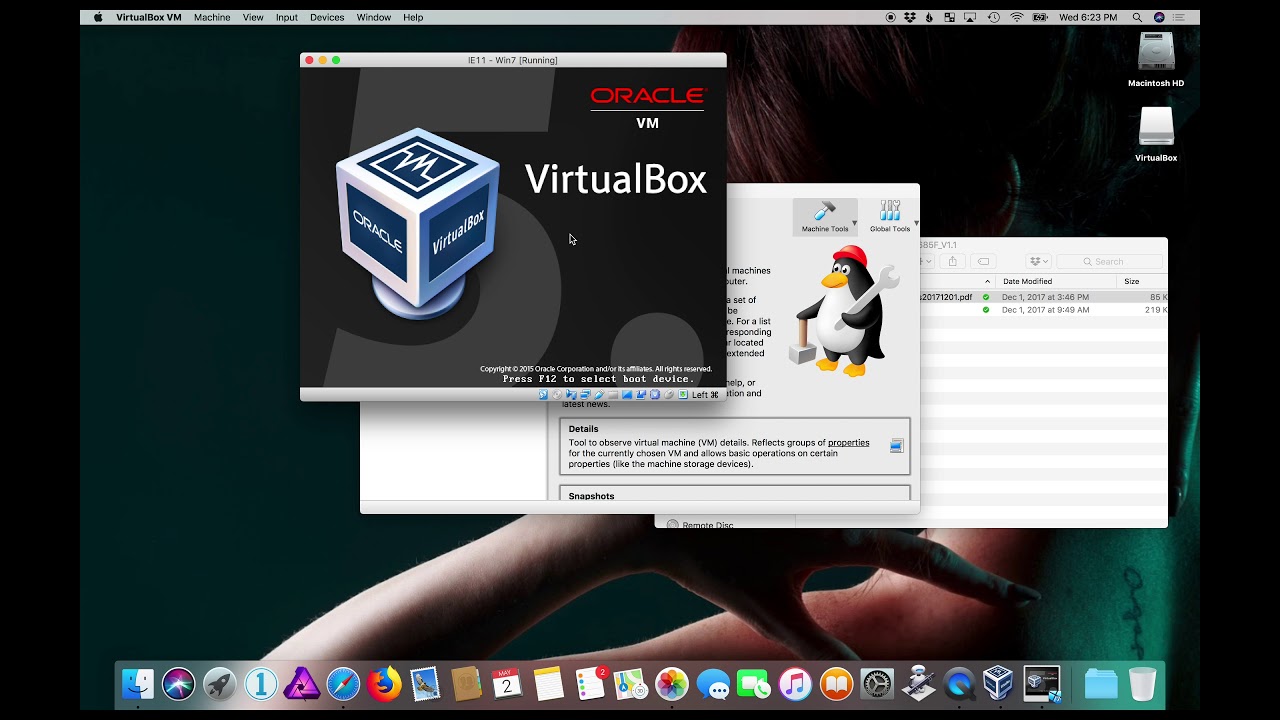Click the display settings indicator in VM status bar

coord(627,394)
